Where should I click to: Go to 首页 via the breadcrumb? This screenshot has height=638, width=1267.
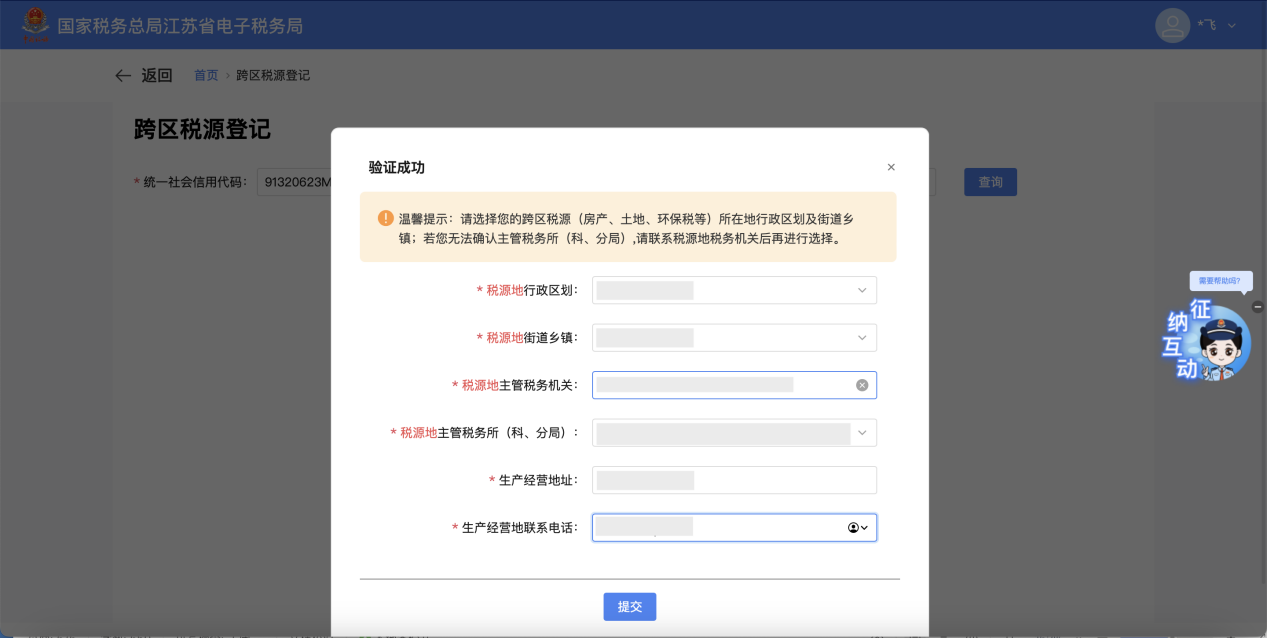(x=206, y=76)
